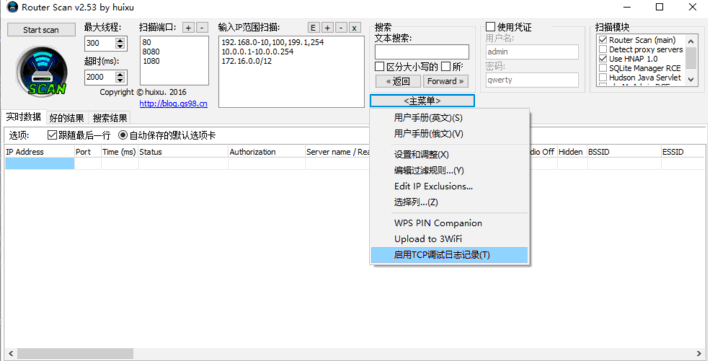This screenshot has width=709, height=362.
Task: Click the BSSID column header
Action: tap(624, 152)
